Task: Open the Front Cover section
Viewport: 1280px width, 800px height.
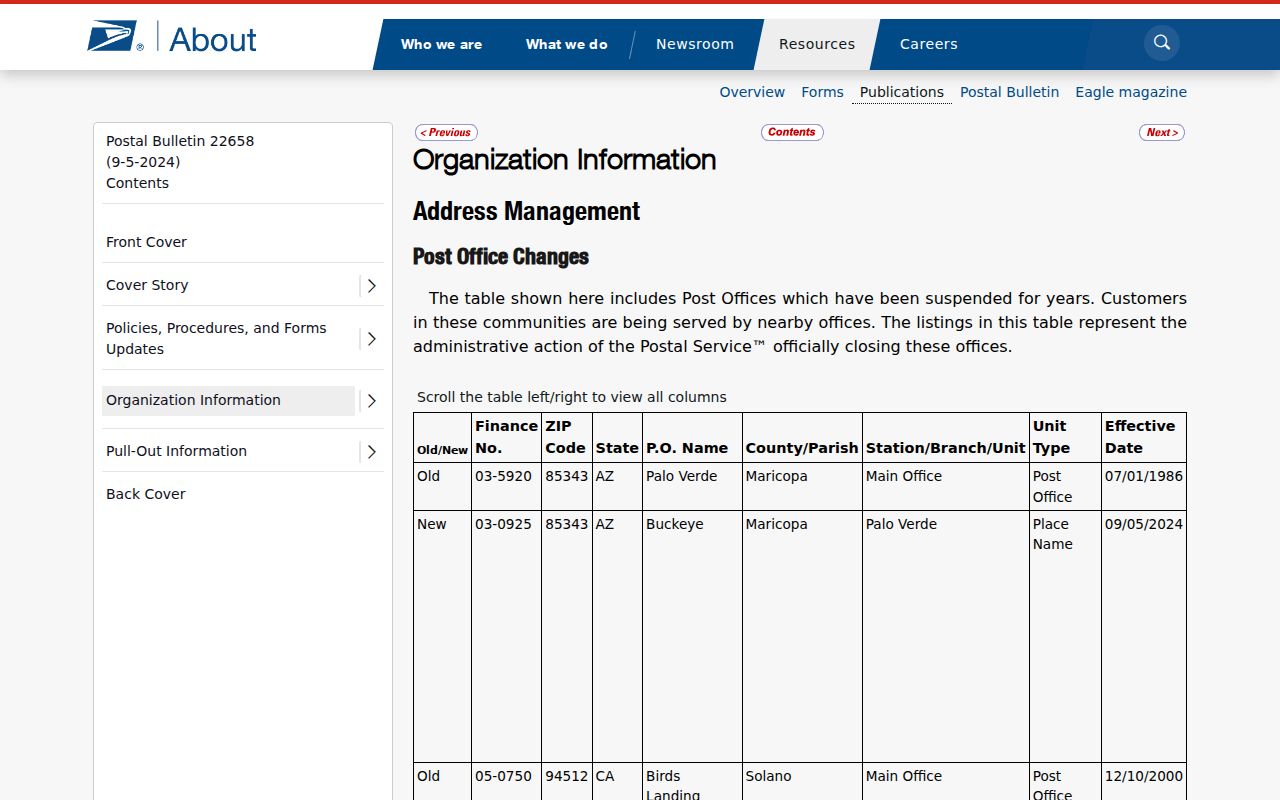Action: 146,242
